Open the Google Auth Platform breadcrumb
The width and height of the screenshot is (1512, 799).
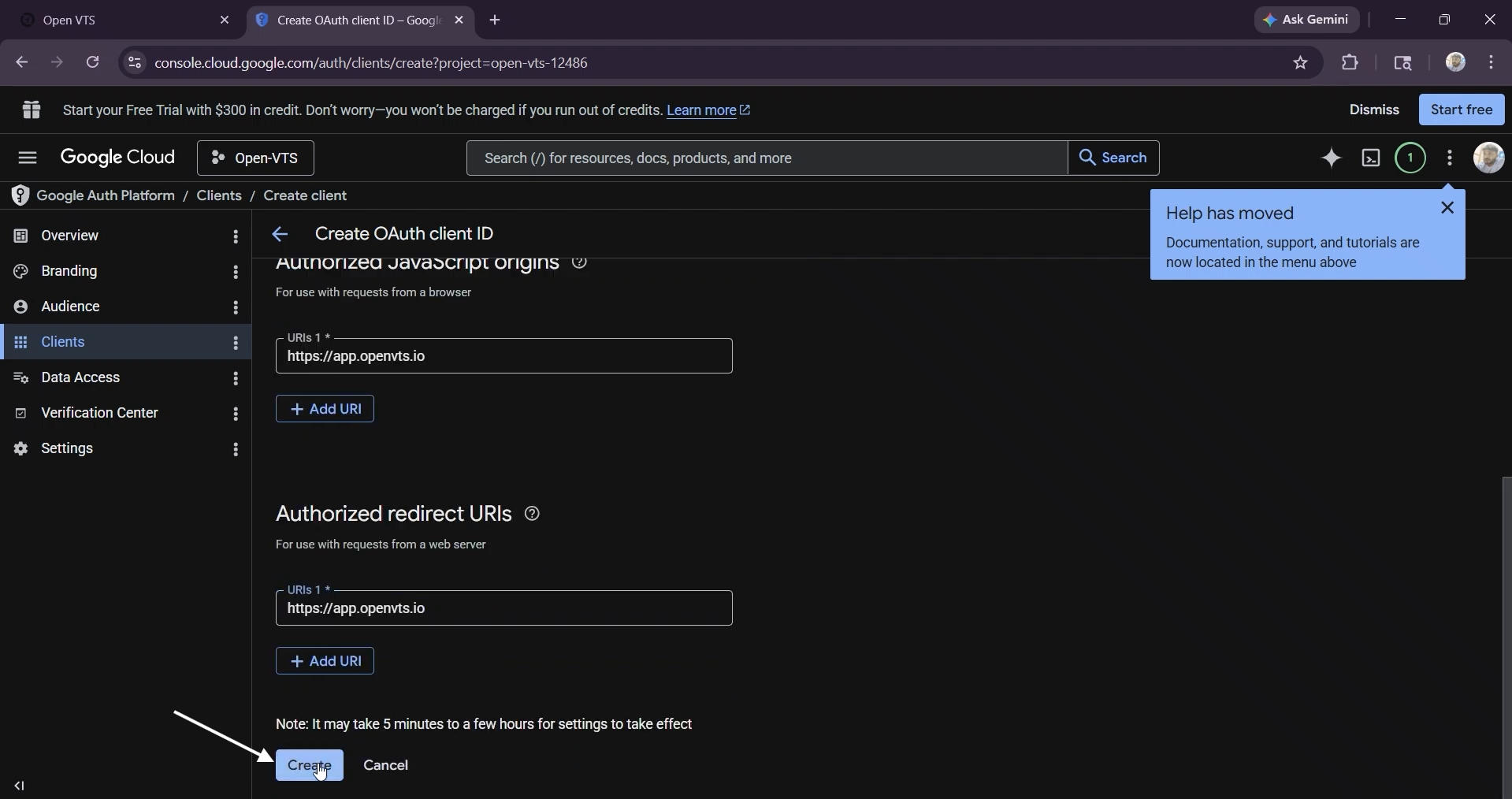tap(106, 195)
